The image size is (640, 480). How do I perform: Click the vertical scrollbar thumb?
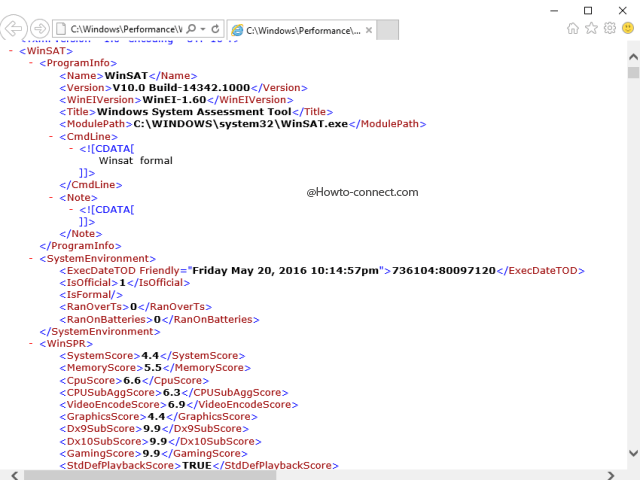[x=633, y=73]
